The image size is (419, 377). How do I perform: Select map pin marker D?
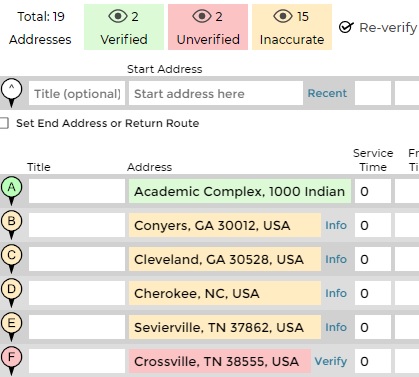tap(11, 293)
